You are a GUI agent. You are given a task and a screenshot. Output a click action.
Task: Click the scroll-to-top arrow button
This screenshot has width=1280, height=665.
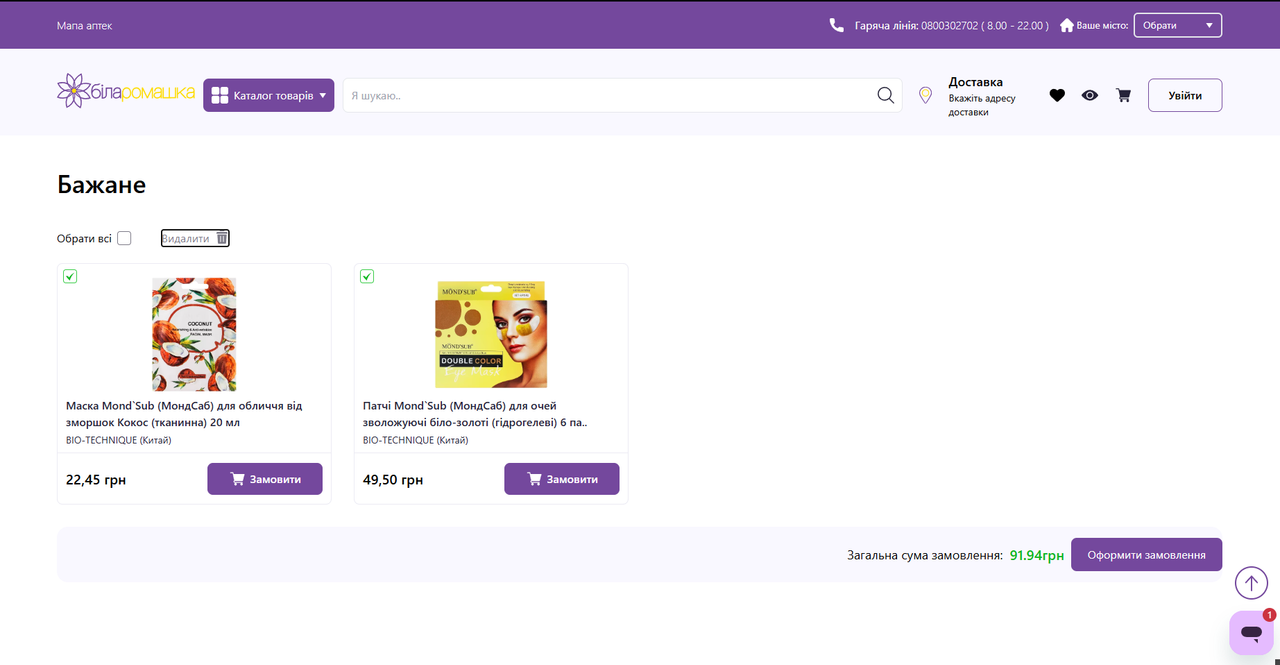(x=1251, y=583)
